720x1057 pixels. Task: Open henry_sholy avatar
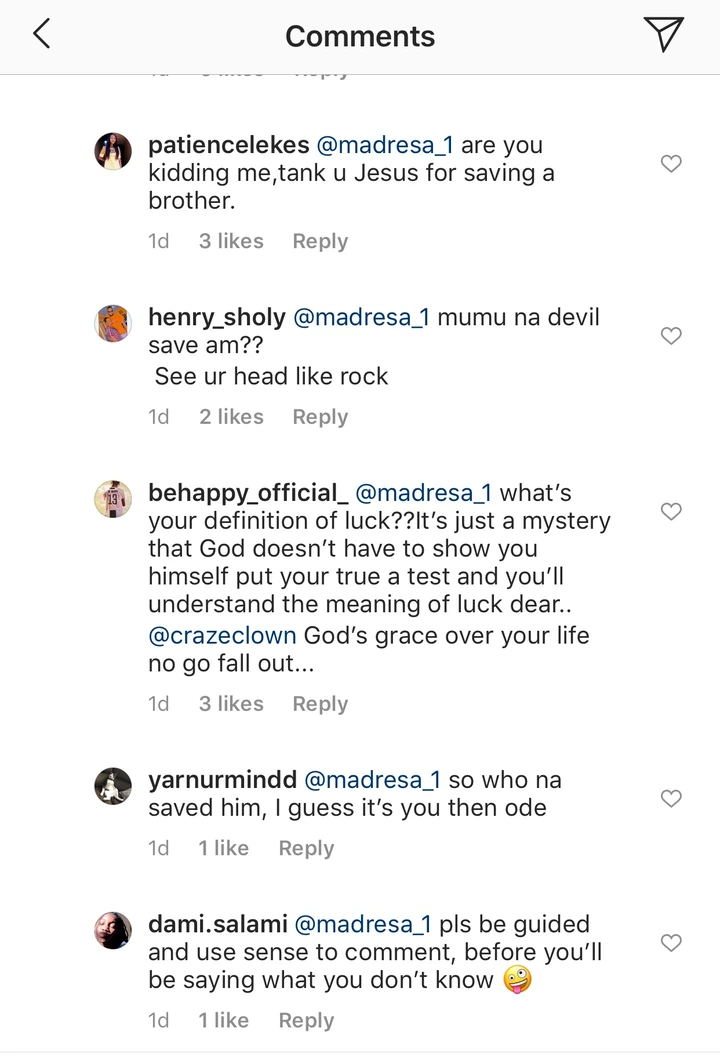click(113, 324)
